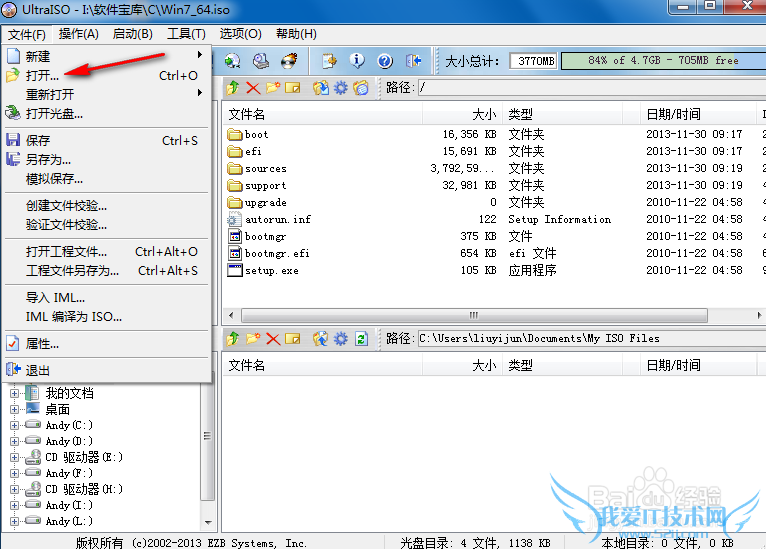The image size is (766, 549).
Task: Click the Up arrow icon in local pane toolbar
Action: tap(233, 338)
